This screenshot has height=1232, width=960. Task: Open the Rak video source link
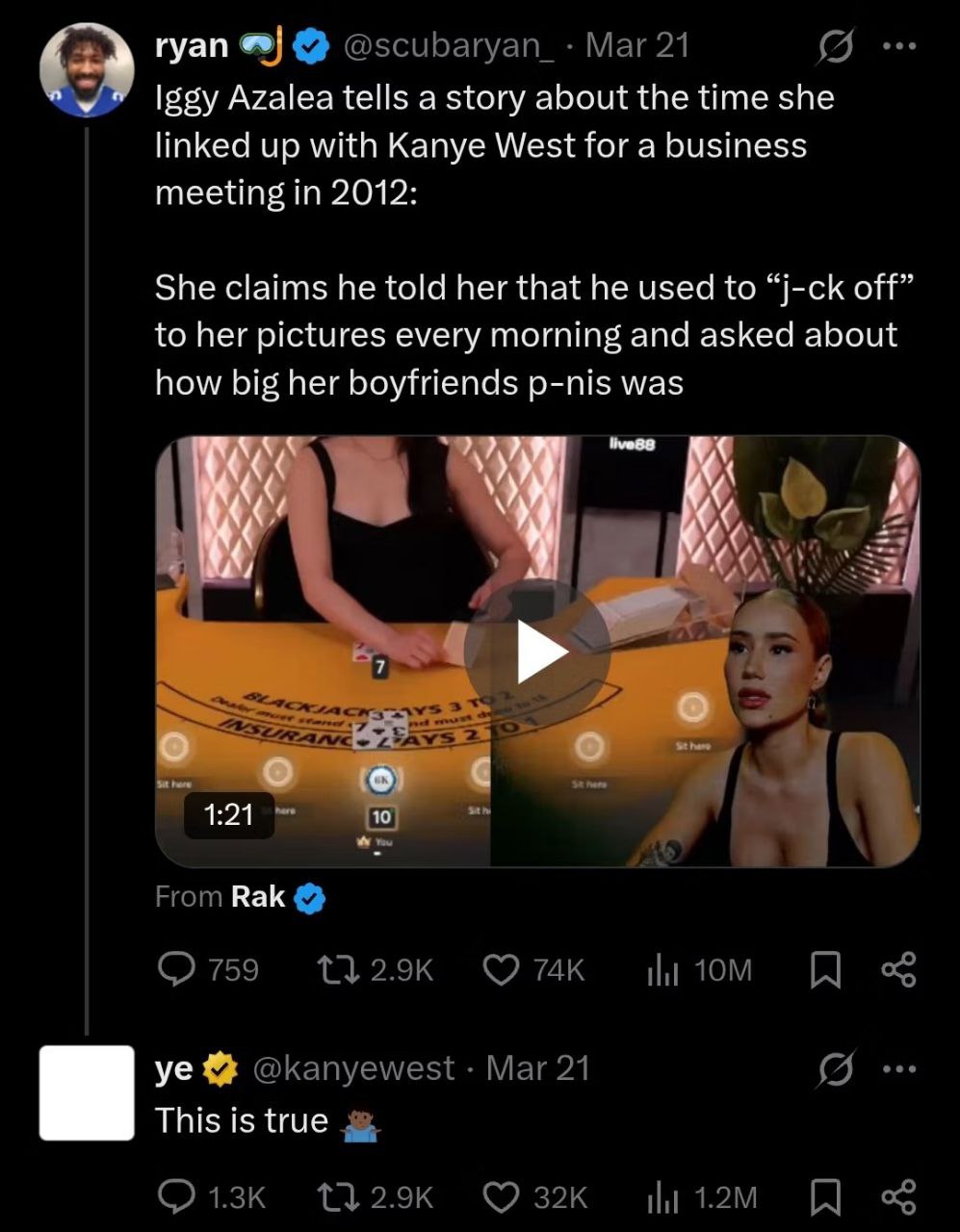[259, 897]
